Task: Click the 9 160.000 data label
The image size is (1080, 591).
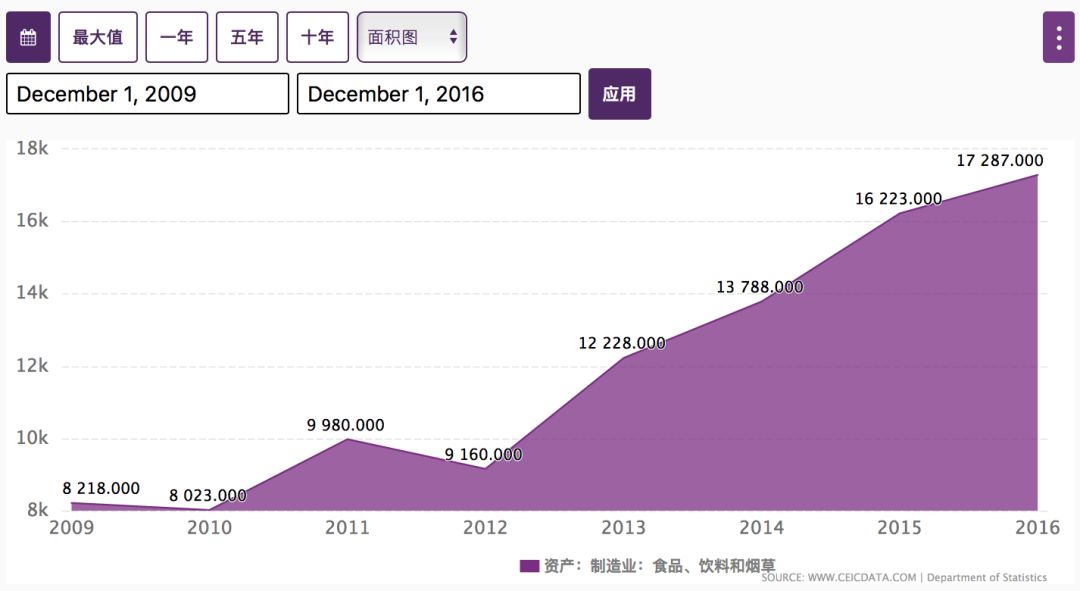Action: click(483, 455)
